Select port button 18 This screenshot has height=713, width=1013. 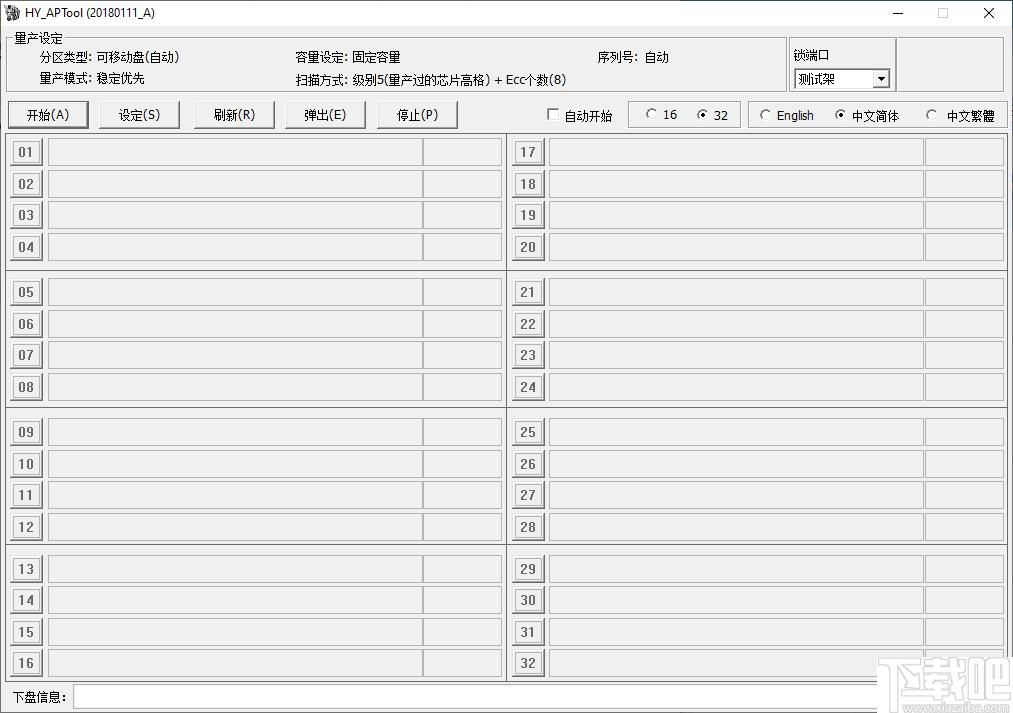pyautogui.click(x=528, y=184)
